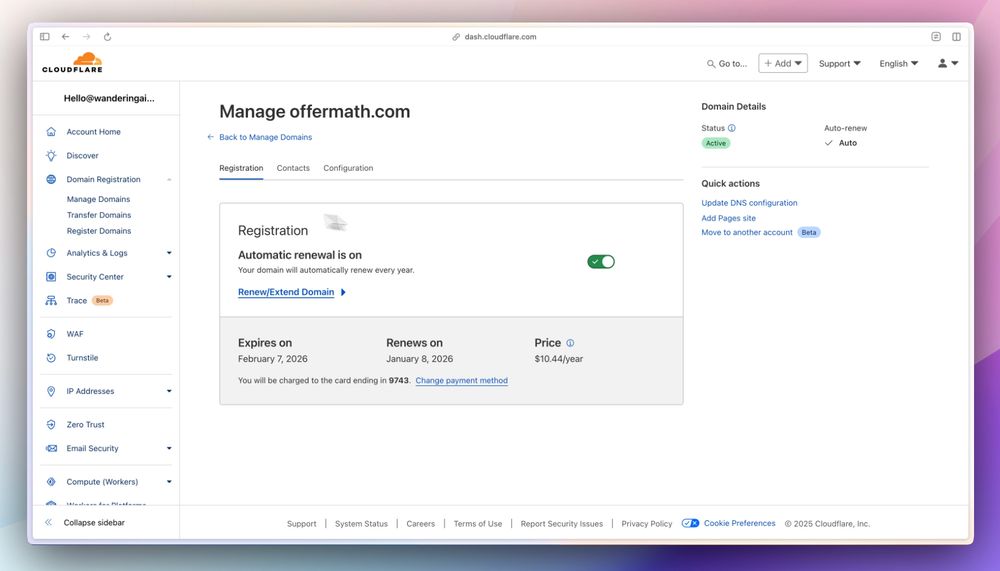Select the Registration tab
1000x571 pixels.
241,168
